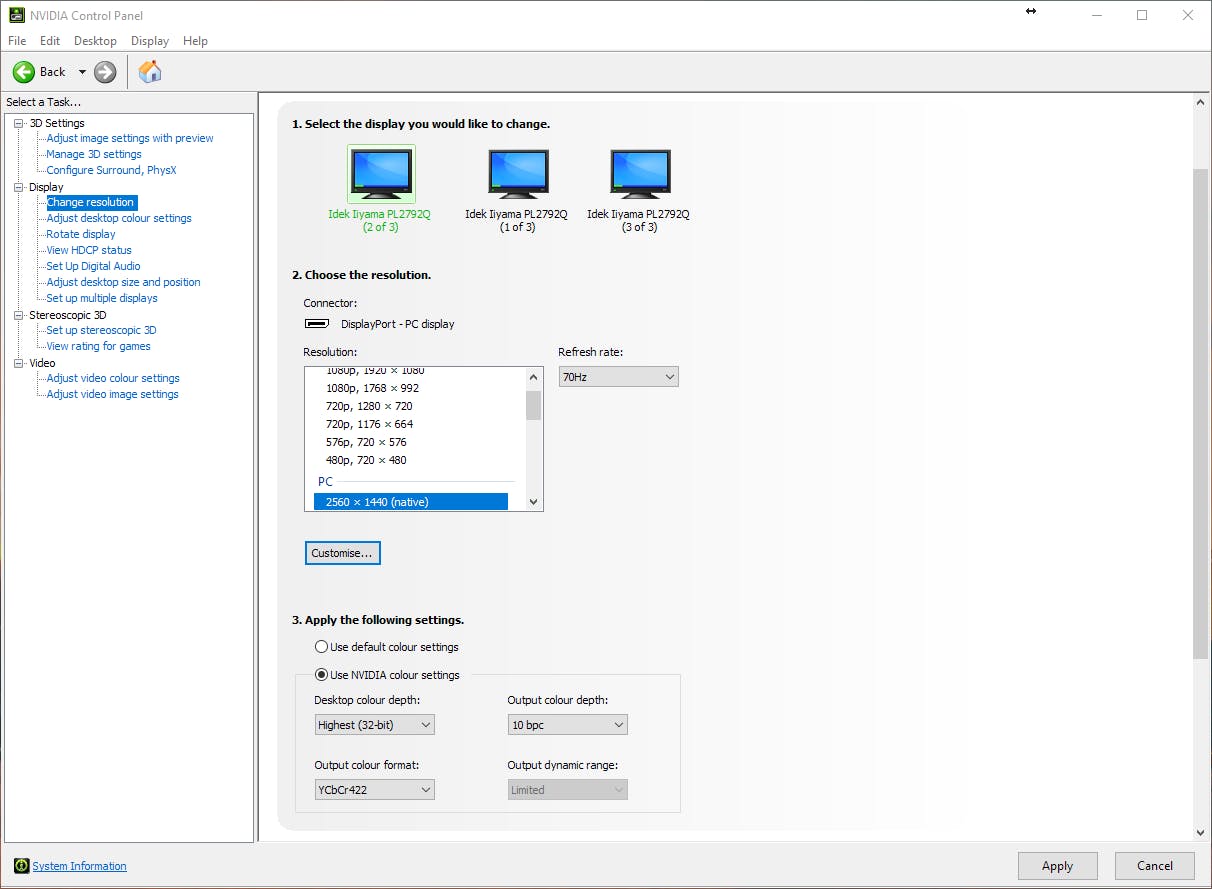
Task: Open the Desktop colour depth dropdown
Action: [374, 725]
